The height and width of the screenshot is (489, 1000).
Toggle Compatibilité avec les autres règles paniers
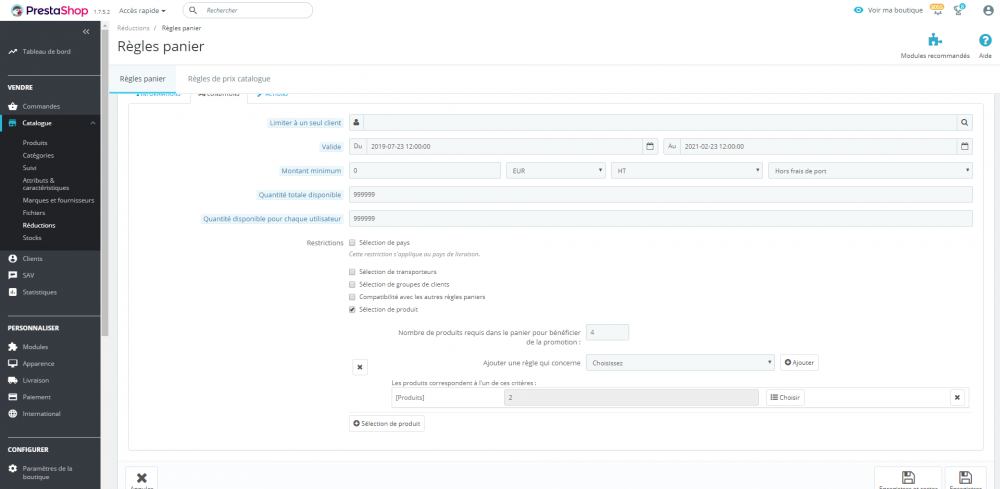(352, 297)
